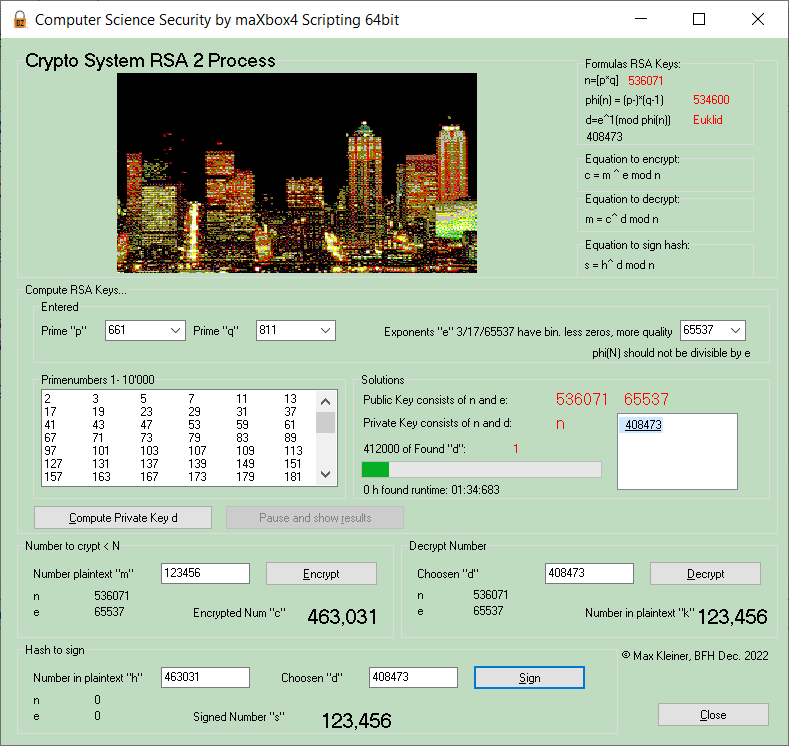Focus the Decrypt Choosen "d" input field
This screenshot has width=789, height=746.
(x=589, y=574)
